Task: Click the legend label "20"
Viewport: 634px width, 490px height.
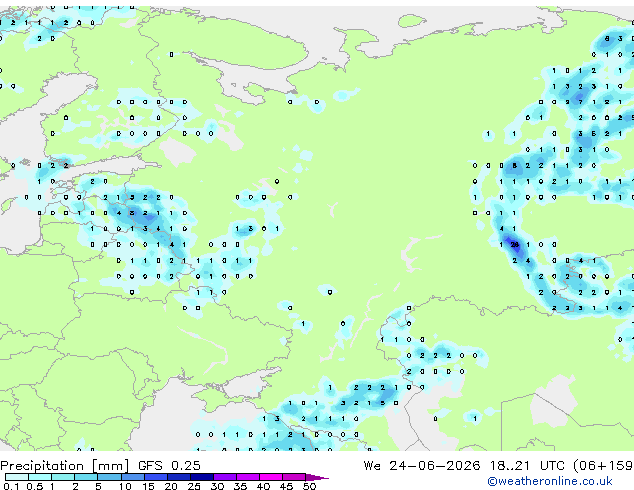Action: click(x=171, y=486)
